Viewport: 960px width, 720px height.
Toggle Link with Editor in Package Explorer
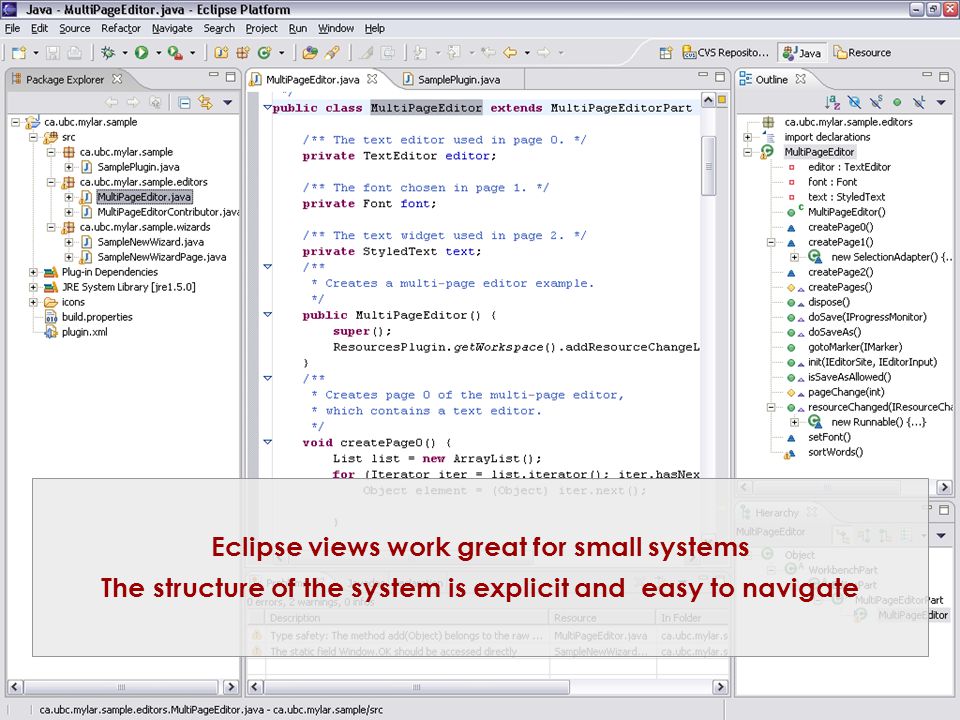(x=205, y=102)
